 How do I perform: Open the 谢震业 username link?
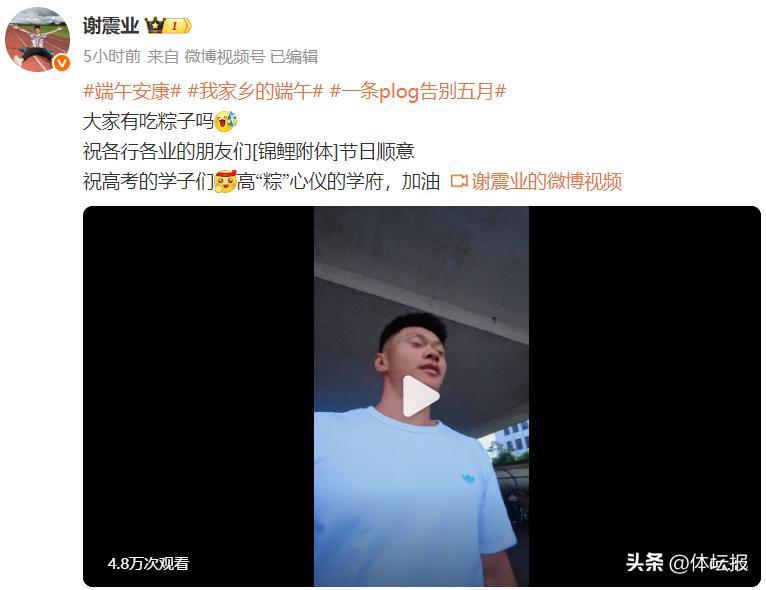tap(111, 25)
